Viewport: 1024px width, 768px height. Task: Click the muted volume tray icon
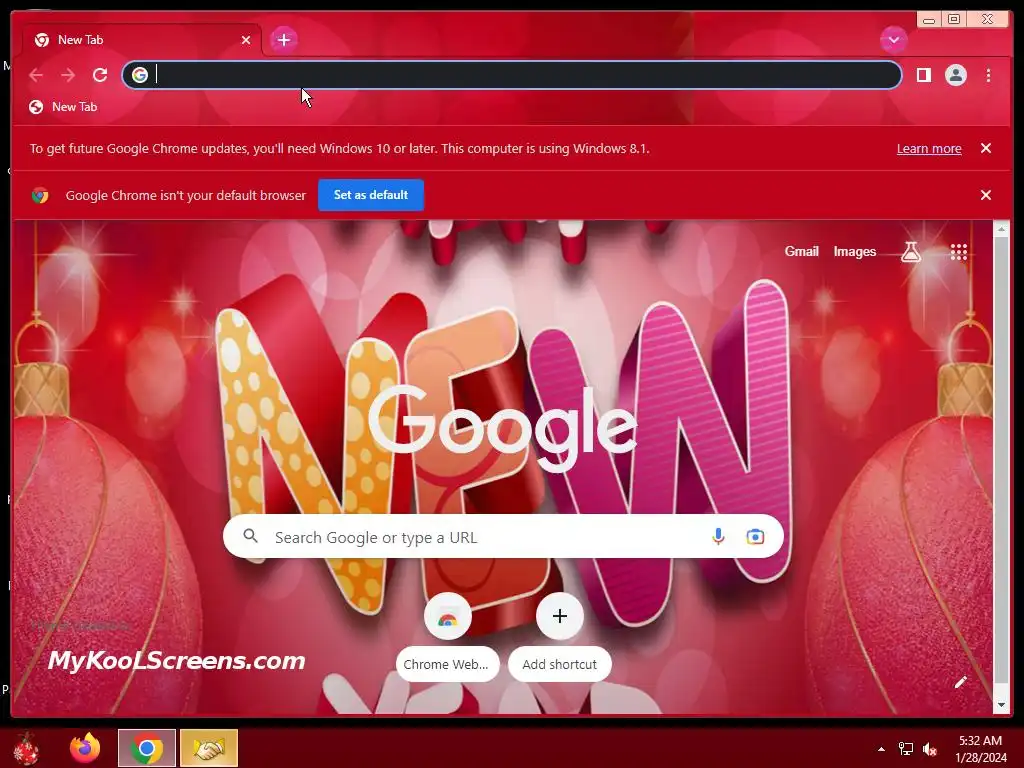(930, 749)
